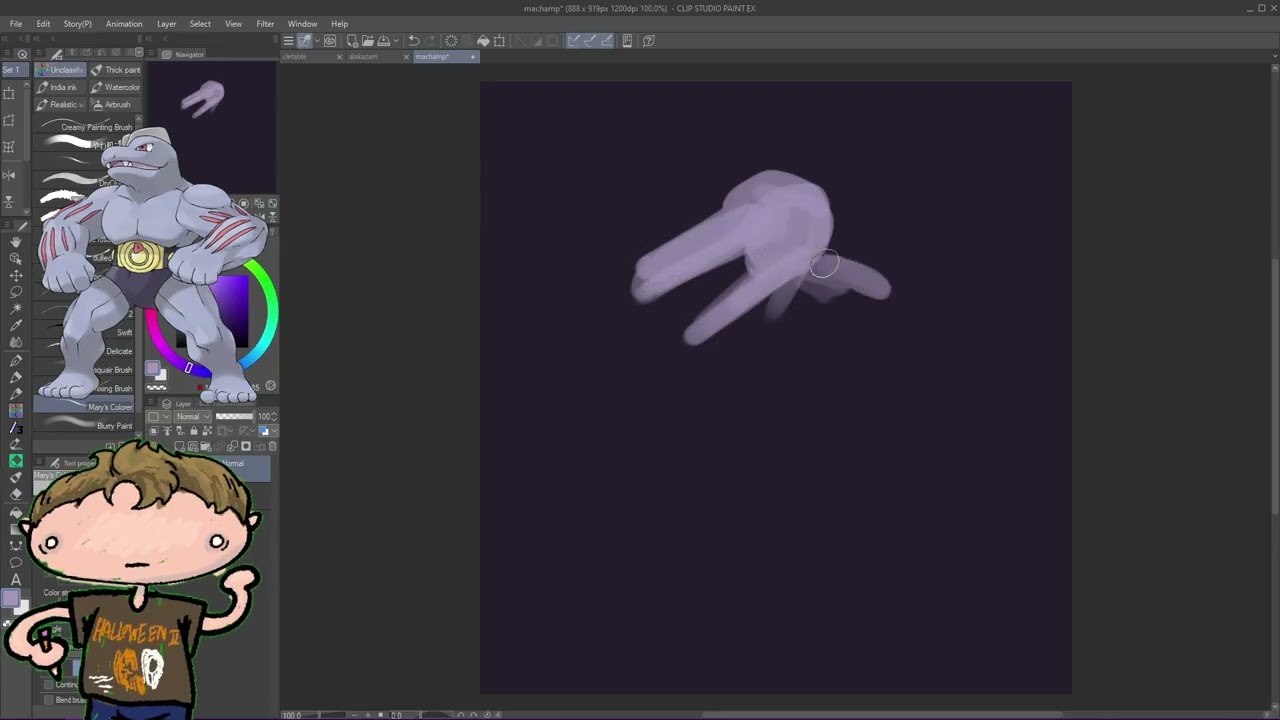Open the Edit menu
The height and width of the screenshot is (720, 1280).
point(43,24)
